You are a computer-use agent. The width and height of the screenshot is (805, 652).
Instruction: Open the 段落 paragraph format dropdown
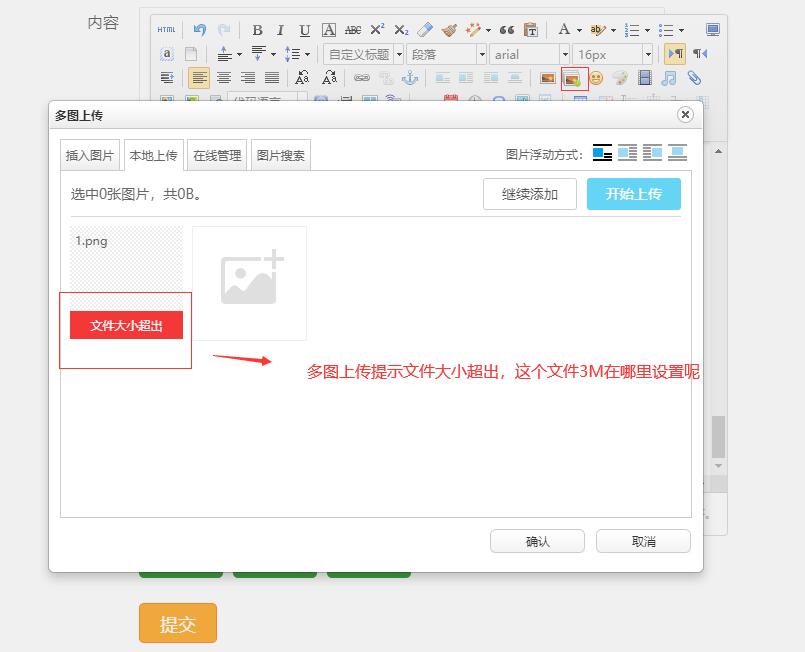pyautogui.click(x=446, y=54)
